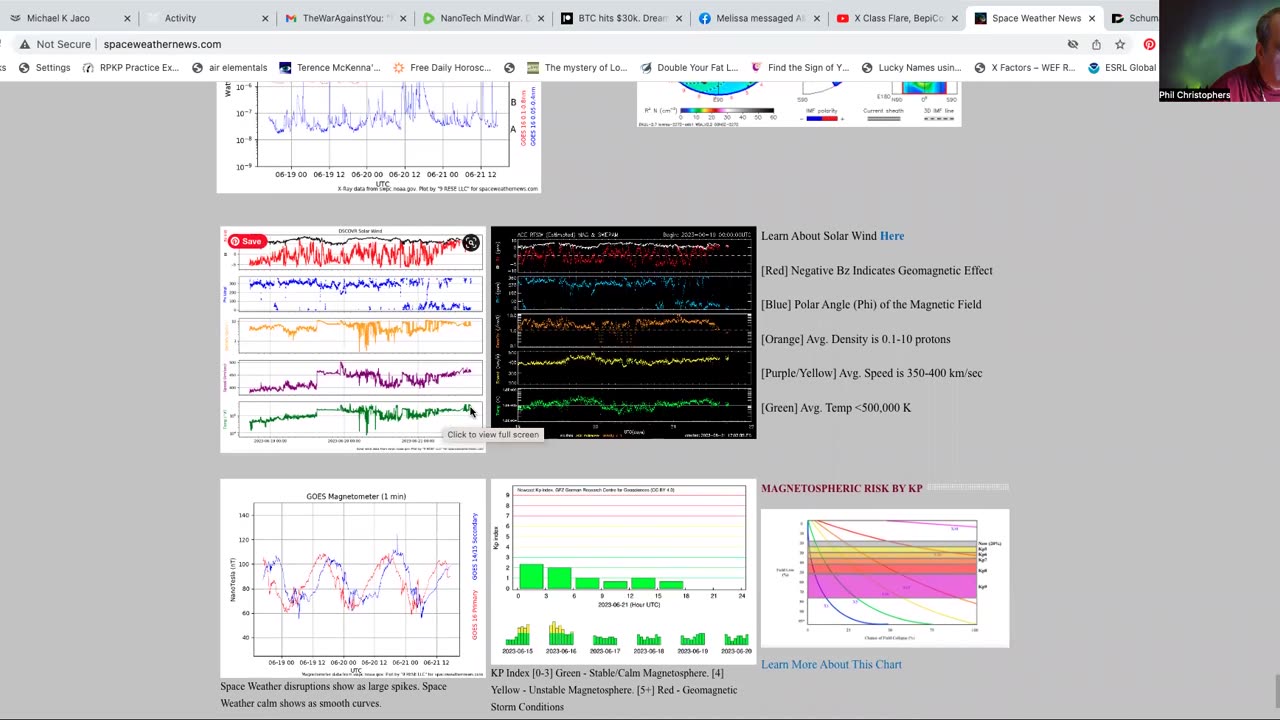Image resolution: width=1280 pixels, height=720 pixels.
Task: Open the air elementals bookmark
Action: [x=229, y=68]
